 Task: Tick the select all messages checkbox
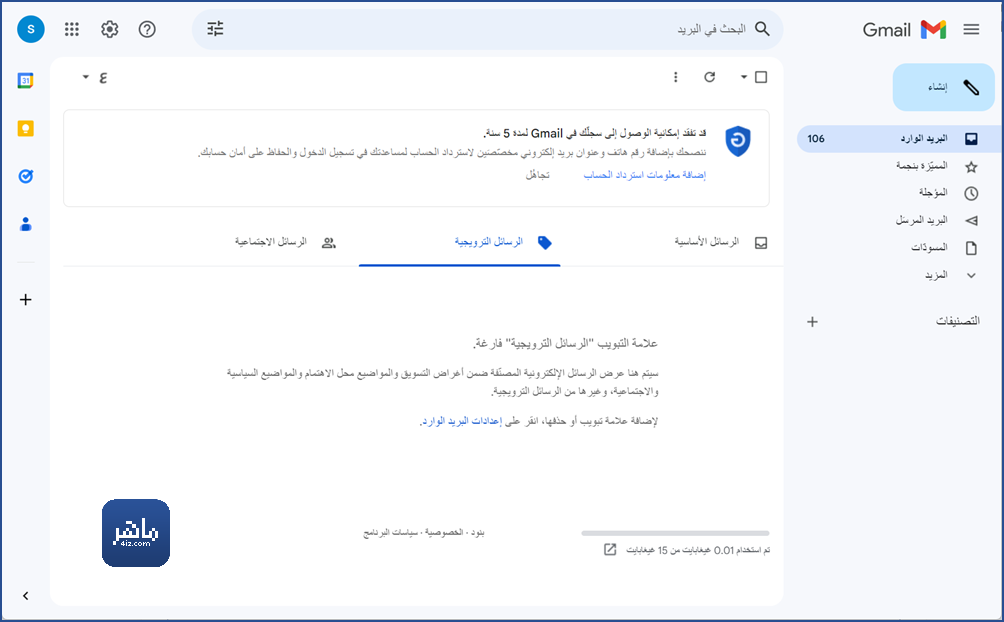tap(761, 77)
